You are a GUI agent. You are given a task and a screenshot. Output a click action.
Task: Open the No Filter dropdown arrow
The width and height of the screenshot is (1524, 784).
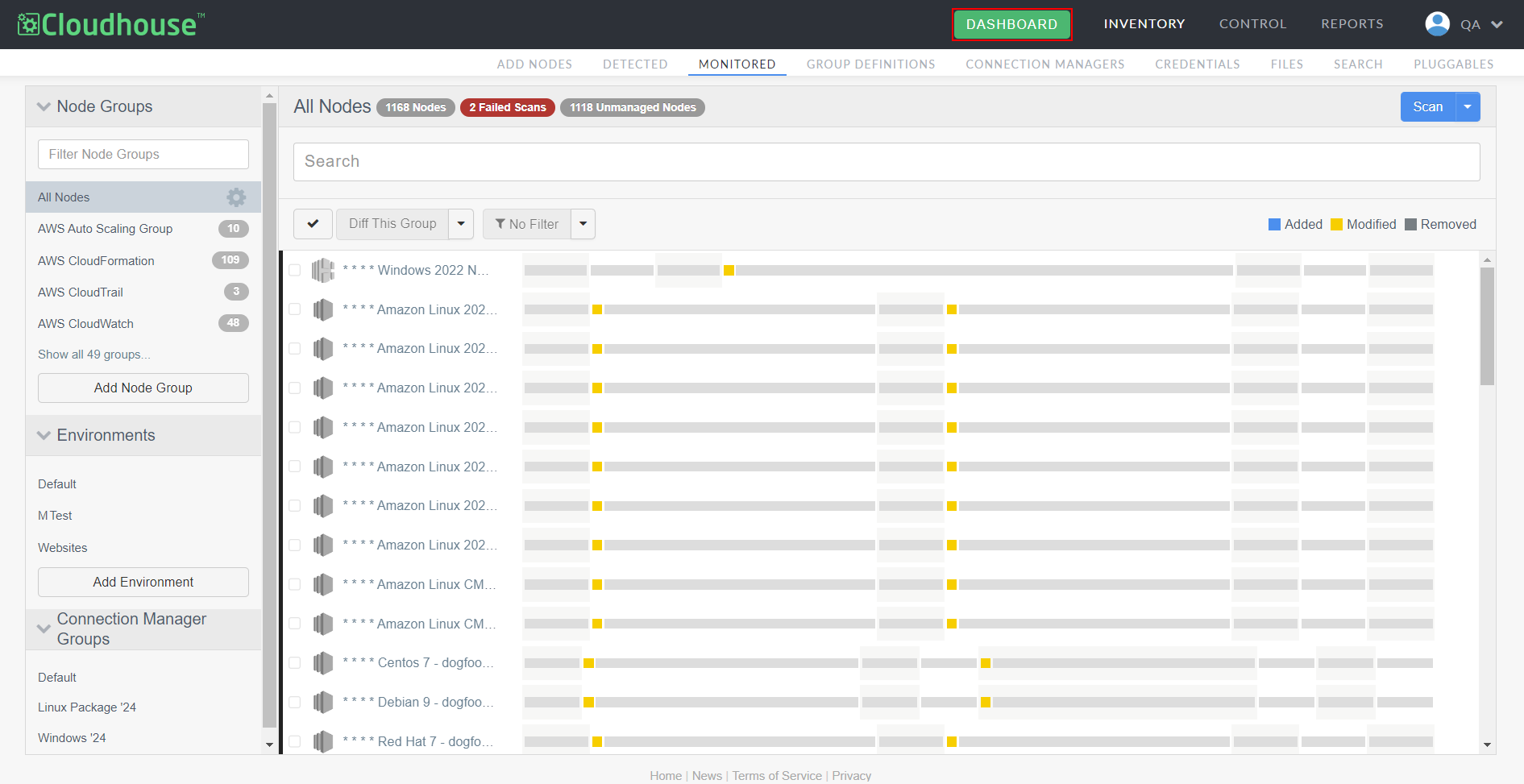[583, 224]
